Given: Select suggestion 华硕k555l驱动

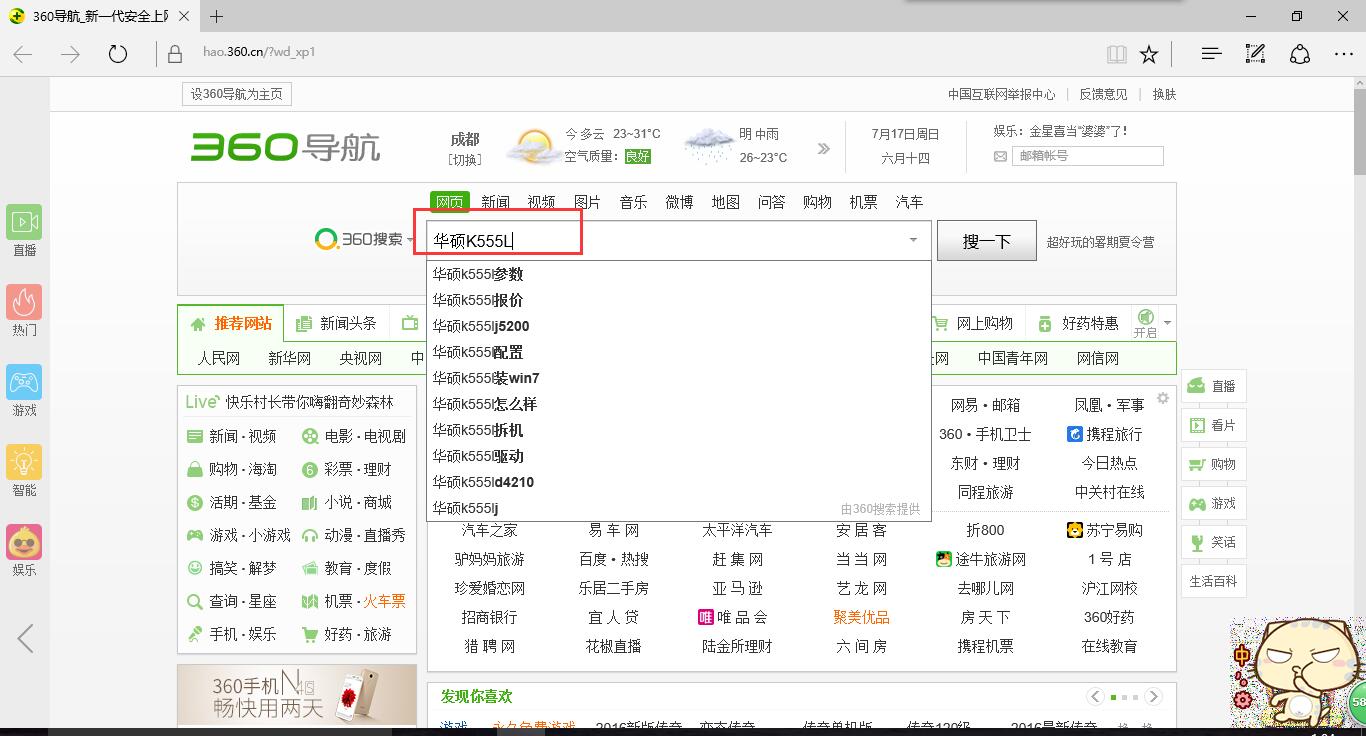Looking at the screenshot, I should click(x=679, y=456).
